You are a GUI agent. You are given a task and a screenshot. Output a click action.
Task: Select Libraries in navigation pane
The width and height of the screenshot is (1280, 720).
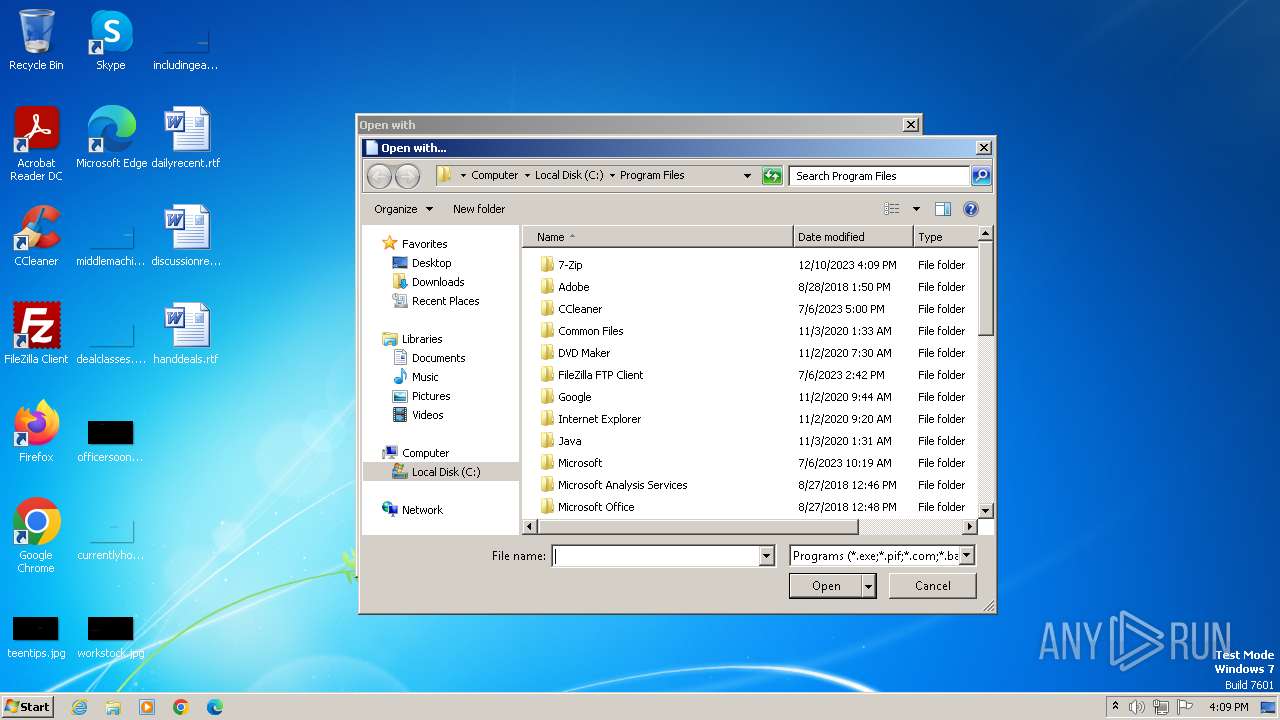pos(421,338)
